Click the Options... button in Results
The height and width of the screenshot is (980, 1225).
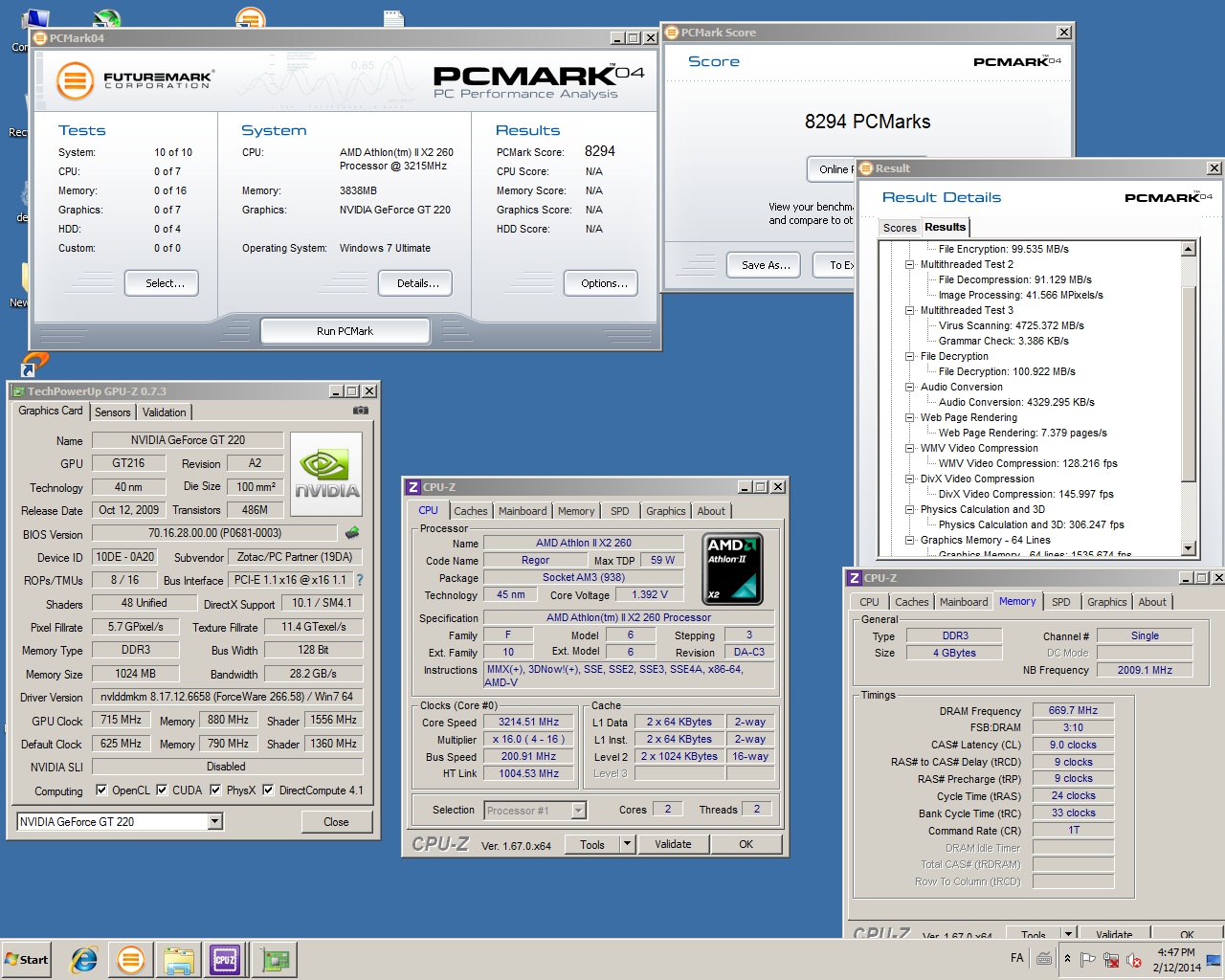[600, 283]
